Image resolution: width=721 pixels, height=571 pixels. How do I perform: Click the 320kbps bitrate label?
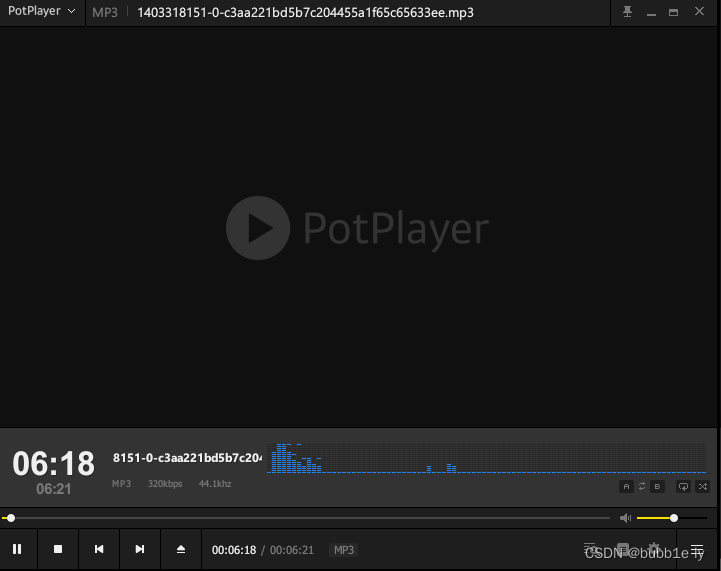click(x=165, y=484)
